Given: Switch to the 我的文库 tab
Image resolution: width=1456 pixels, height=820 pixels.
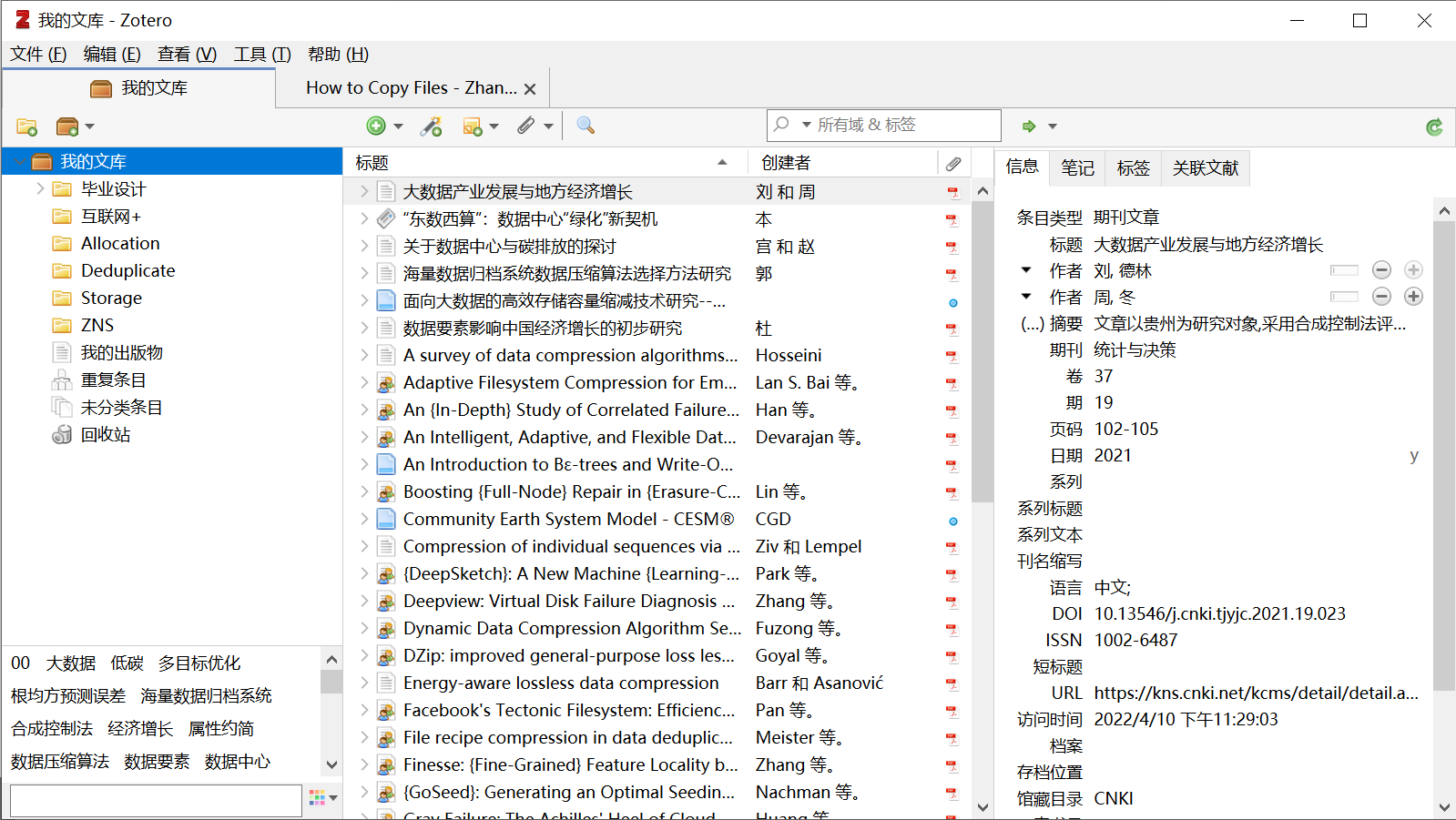Looking at the screenshot, I should point(139,88).
